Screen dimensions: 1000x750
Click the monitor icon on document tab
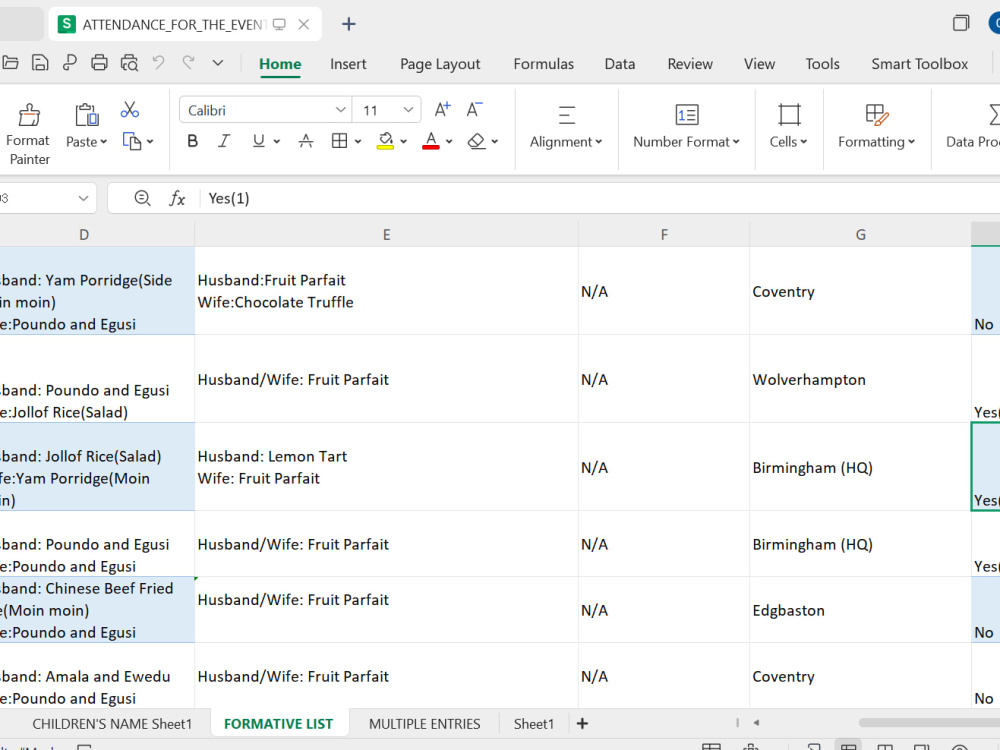[x=279, y=24]
